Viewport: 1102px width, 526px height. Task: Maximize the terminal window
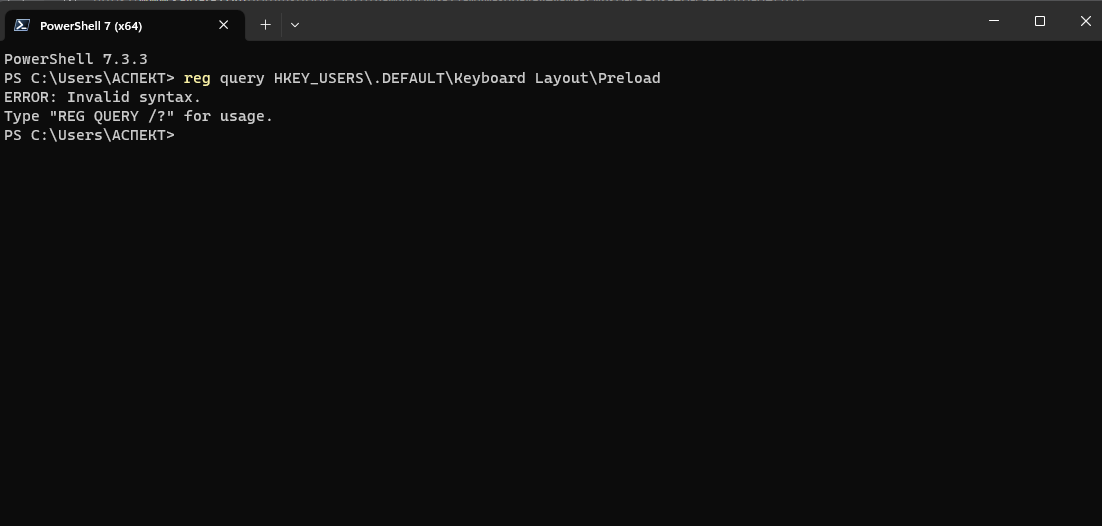[1039, 21]
